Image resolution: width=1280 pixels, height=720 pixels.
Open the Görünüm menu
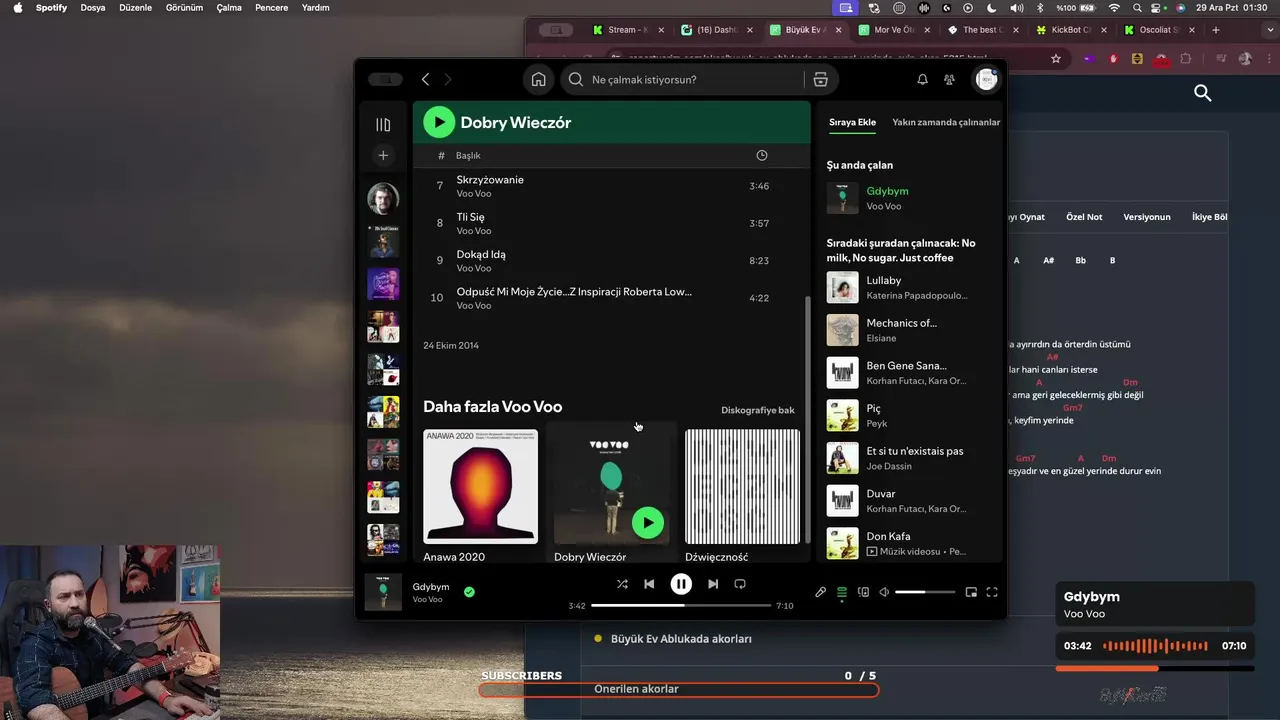184,8
